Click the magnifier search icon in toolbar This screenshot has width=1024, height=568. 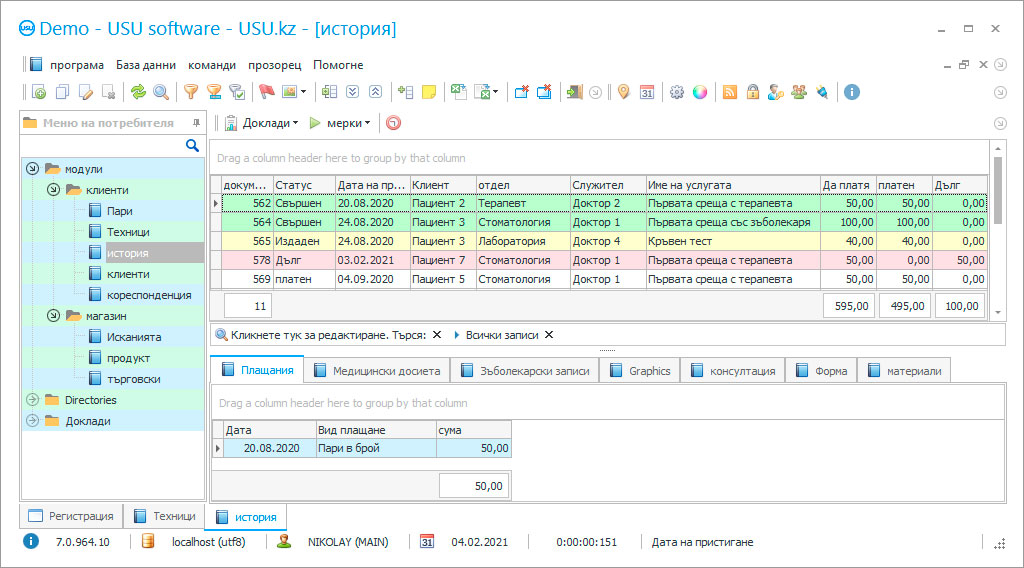161,92
